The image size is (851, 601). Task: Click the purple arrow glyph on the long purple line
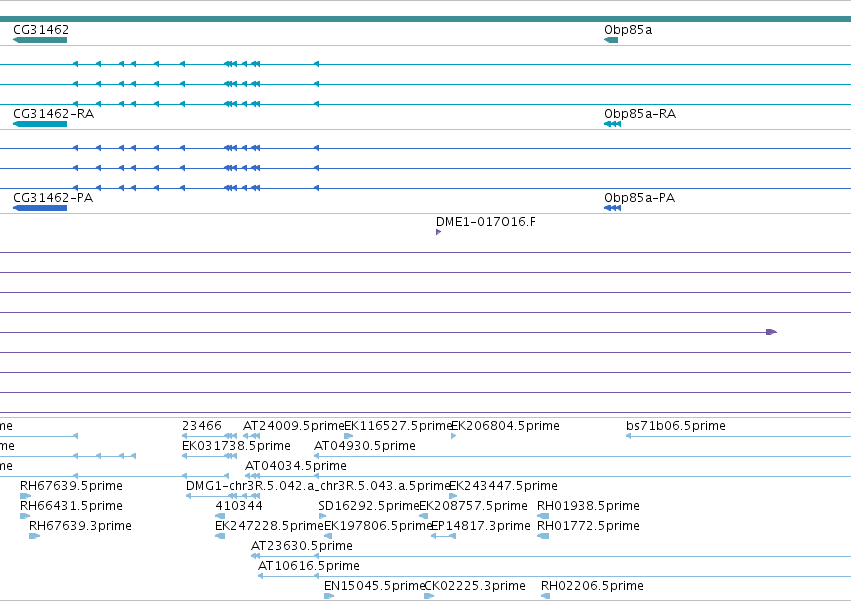pos(771,332)
